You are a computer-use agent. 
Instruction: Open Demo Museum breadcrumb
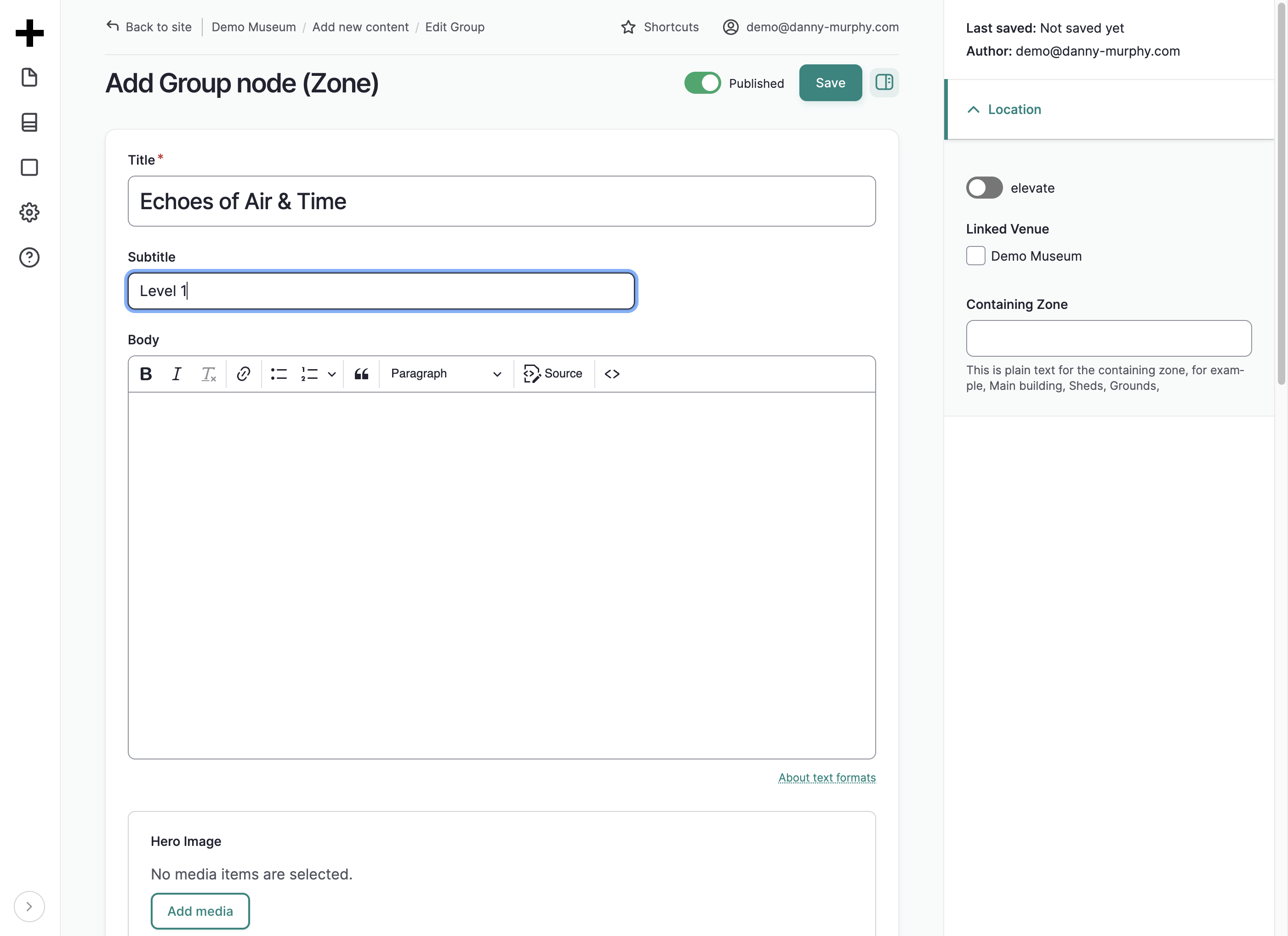(x=254, y=27)
